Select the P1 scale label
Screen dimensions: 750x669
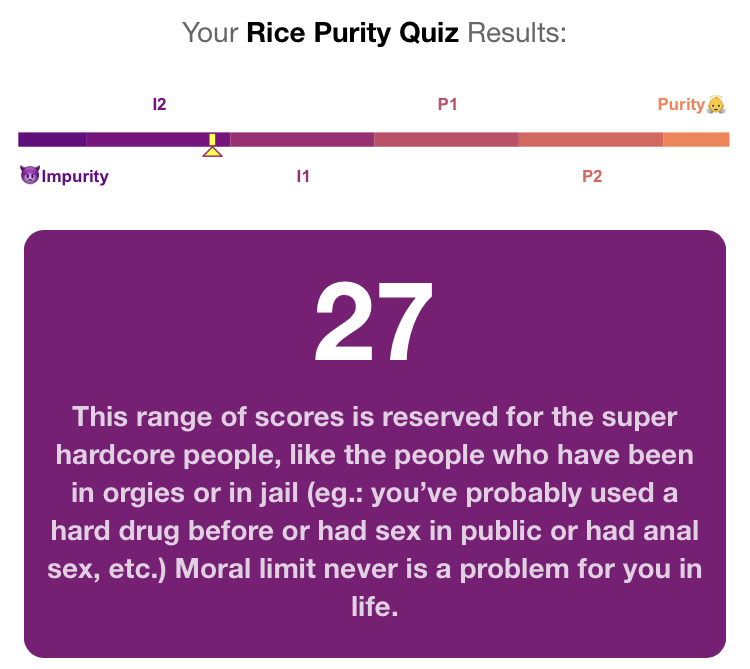click(x=448, y=104)
